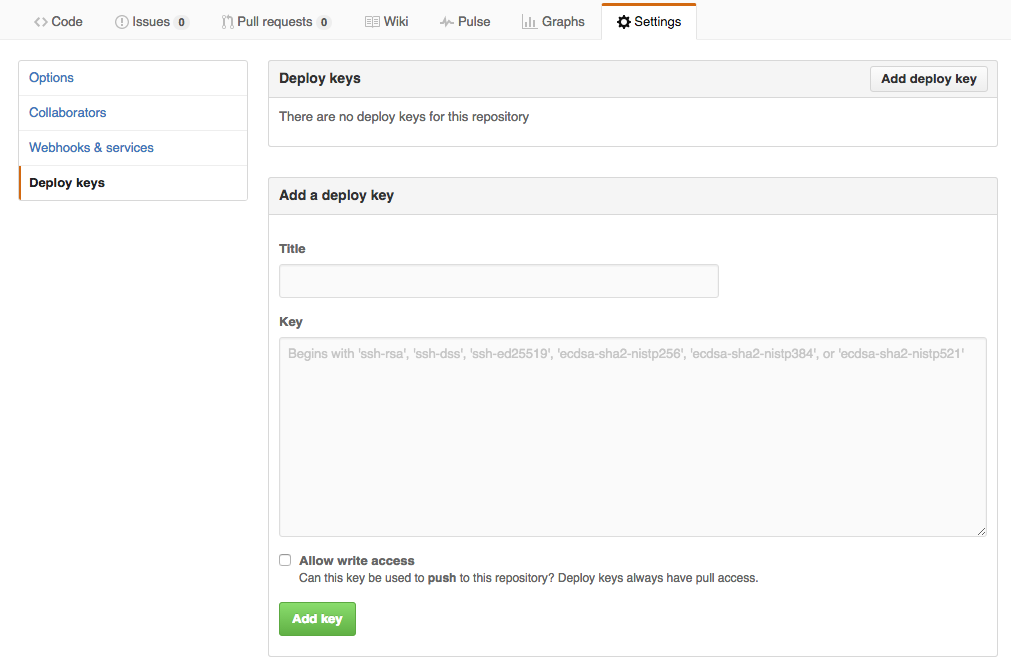
Task: Grab the Key textarea resize handle
Action: (982, 532)
